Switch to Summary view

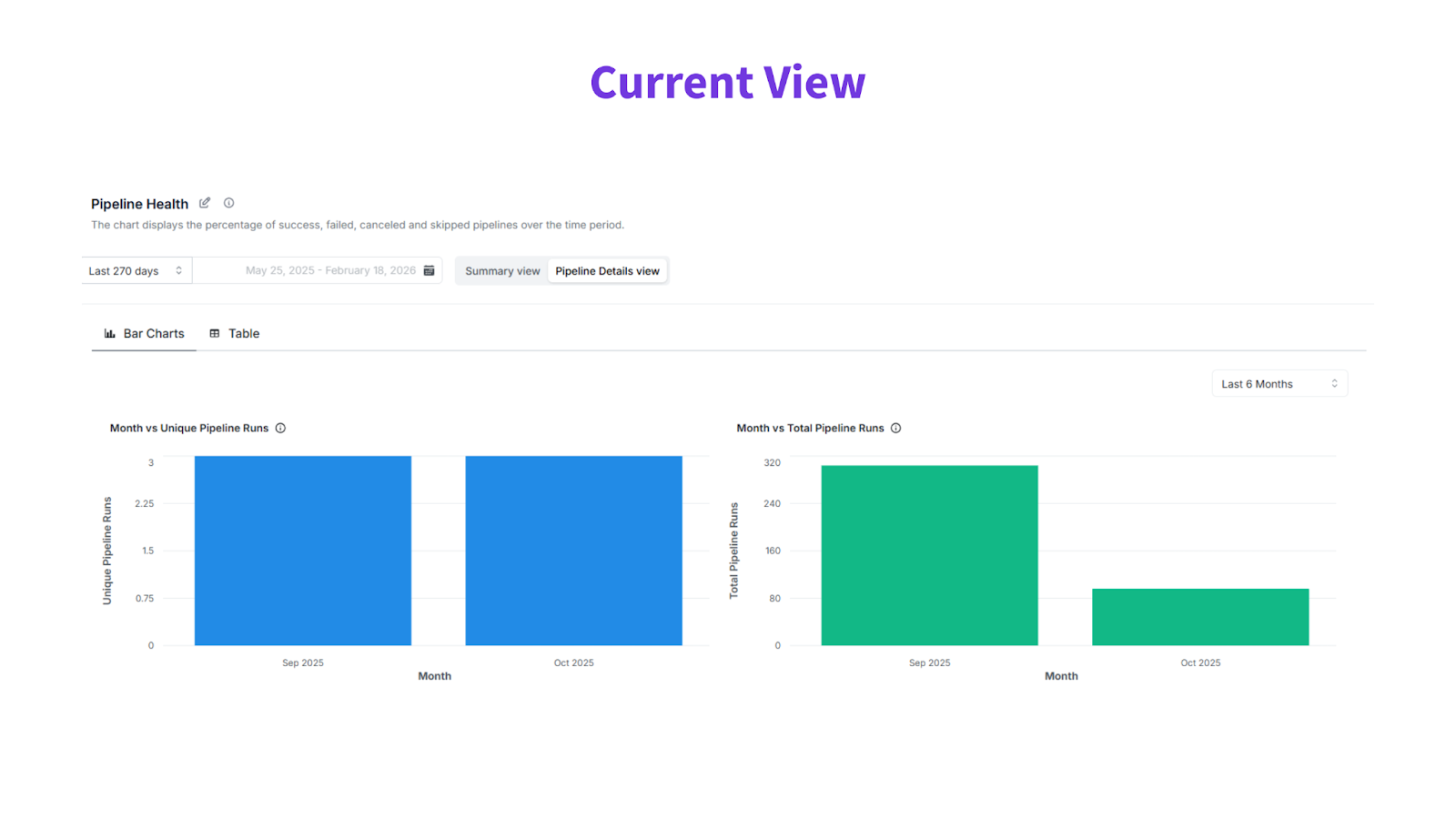coord(502,271)
